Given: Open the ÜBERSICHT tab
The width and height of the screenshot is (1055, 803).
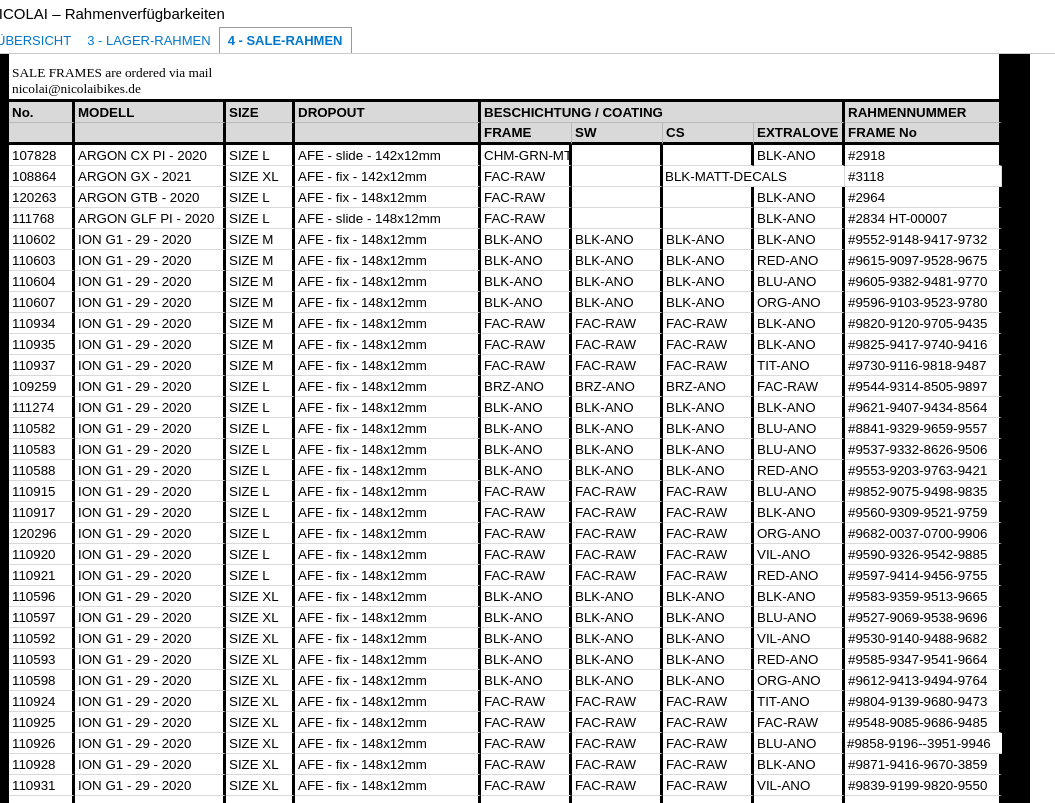Looking at the screenshot, I should (35, 41).
